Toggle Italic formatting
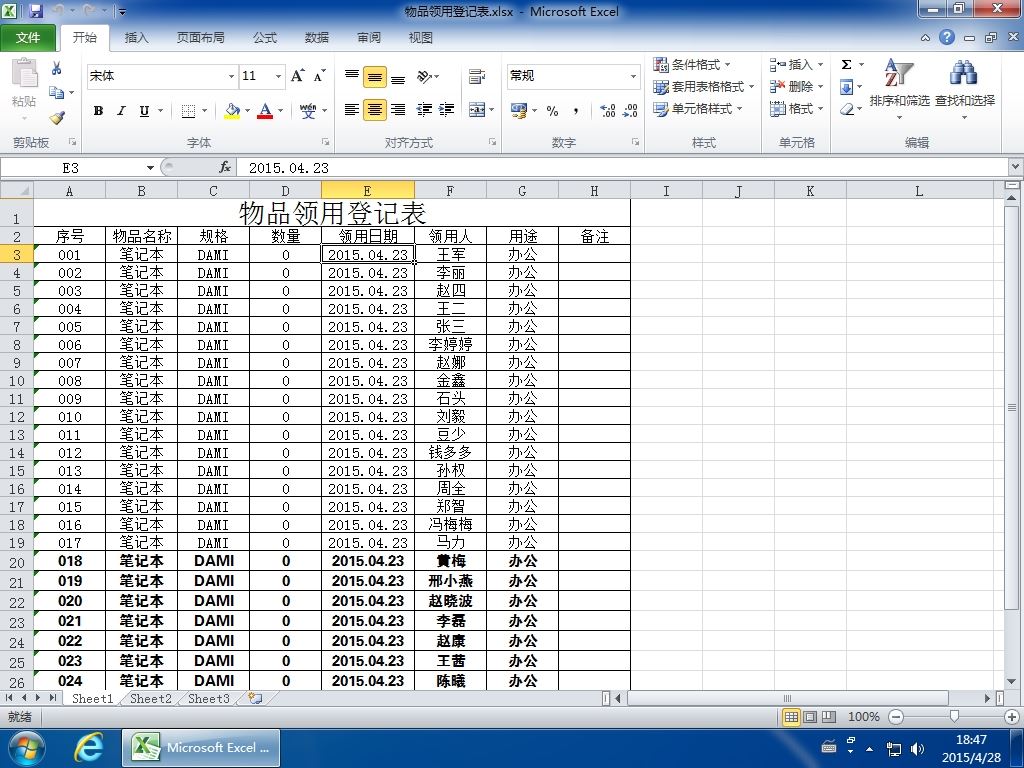This screenshot has width=1024, height=768. 121,110
